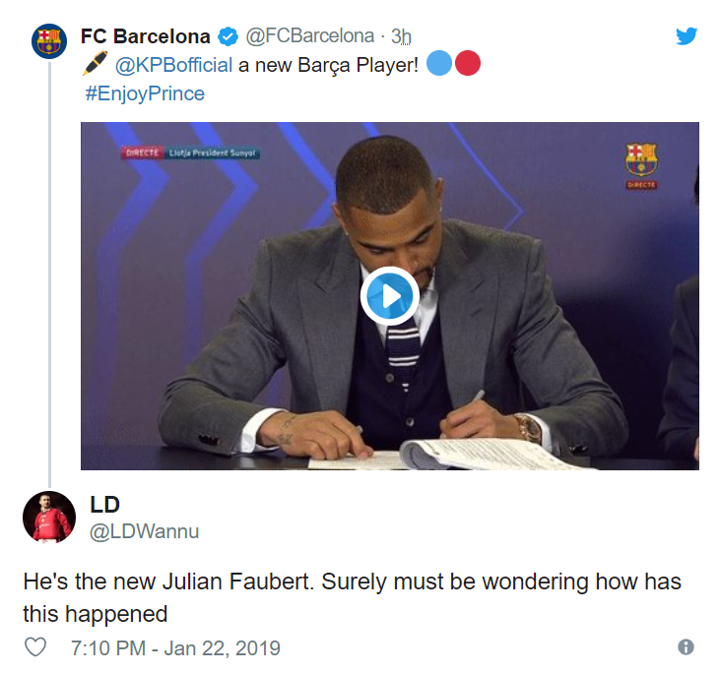Screen dimensions: 720x673
Task: Click the blue verified badge
Action: [228, 37]
